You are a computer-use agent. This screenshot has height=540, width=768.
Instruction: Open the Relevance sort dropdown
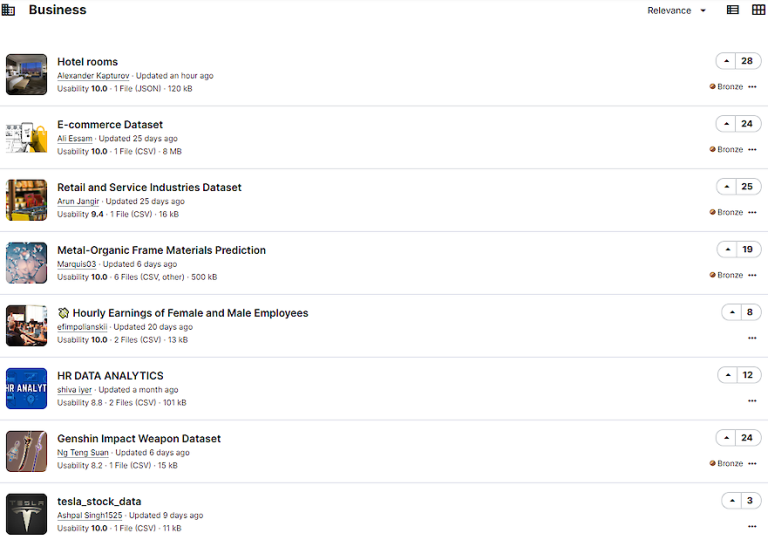click(x=677, y=11)
